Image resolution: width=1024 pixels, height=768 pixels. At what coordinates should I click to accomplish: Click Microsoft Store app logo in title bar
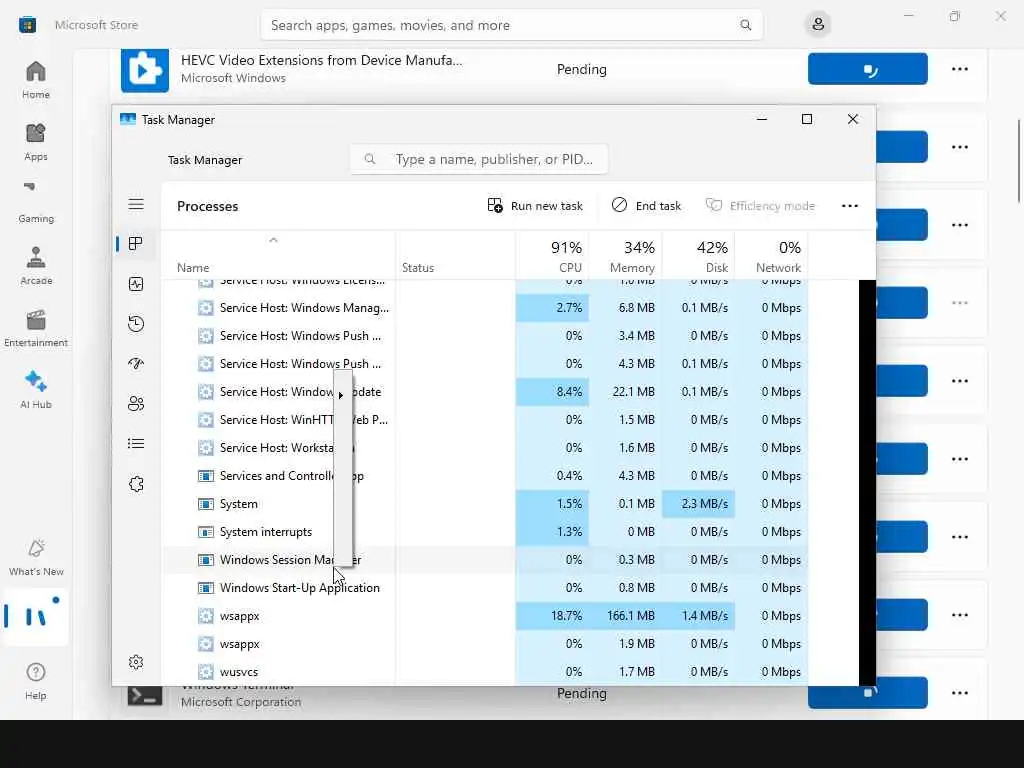27,25
